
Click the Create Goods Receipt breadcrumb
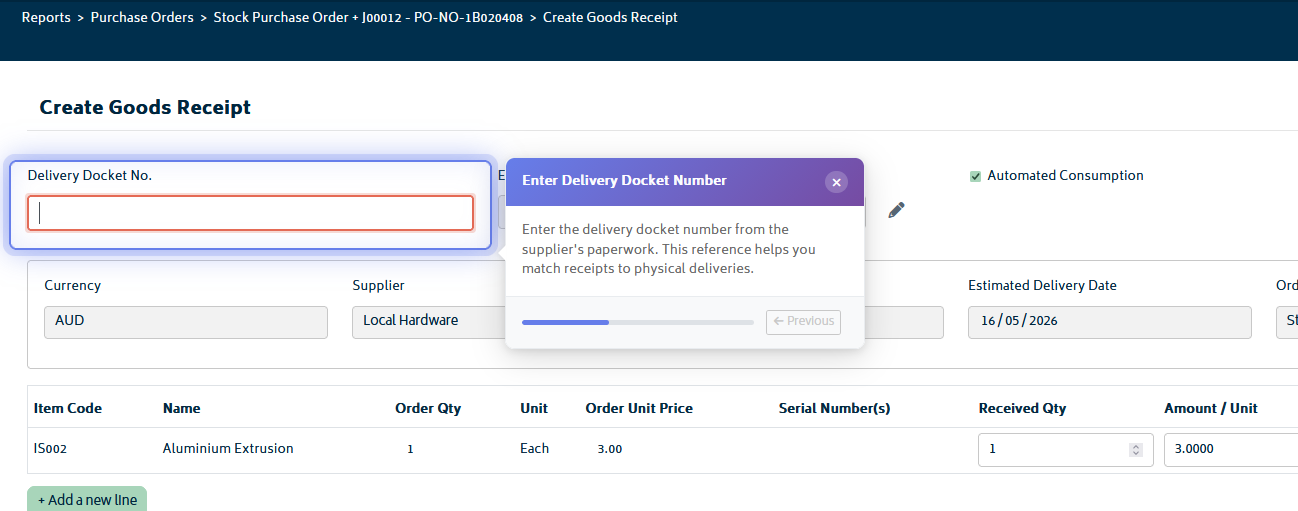tap(610, 18)
